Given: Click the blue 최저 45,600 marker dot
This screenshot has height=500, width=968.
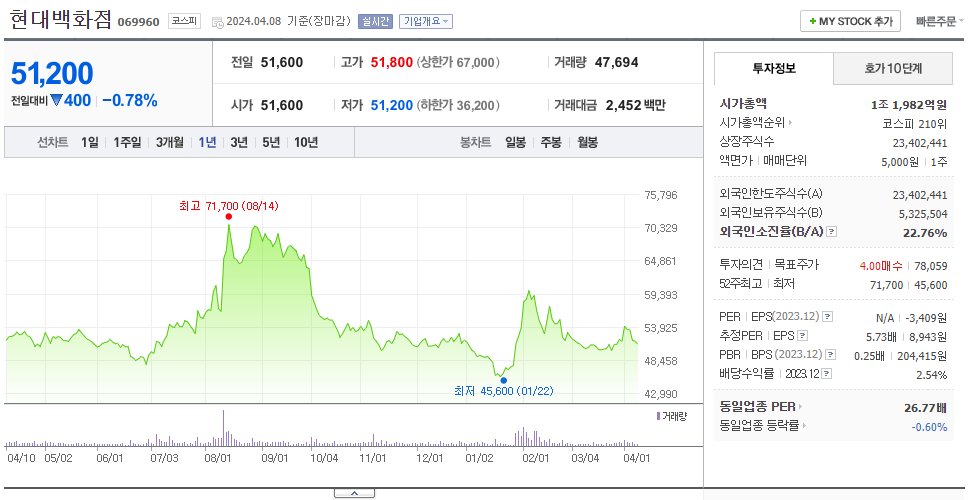Looking at the screenshot, I should tap(503, 380).
